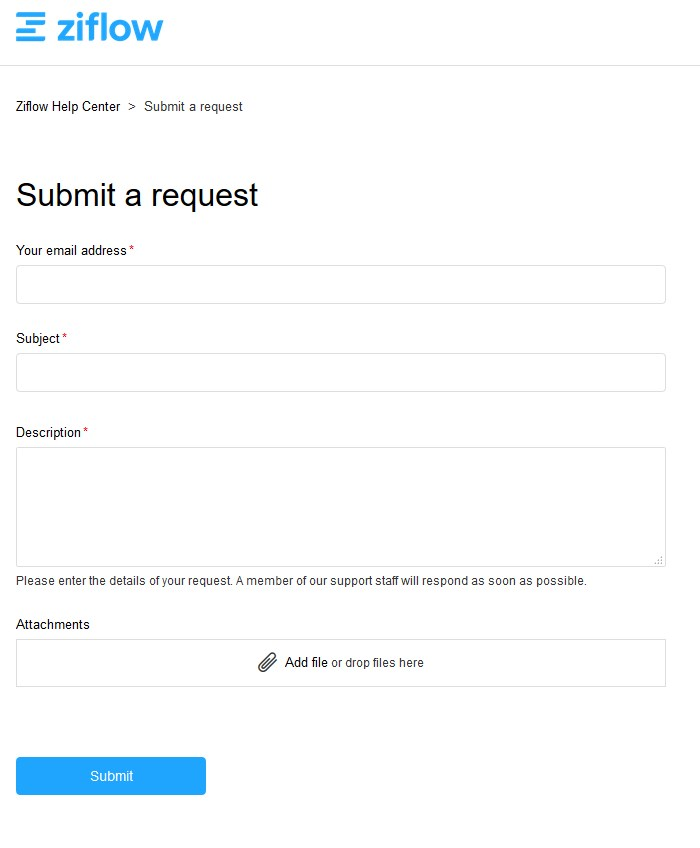The height and width of the screenshot is (848, 700).
Task: Click the paperclip attachment icon
Action: coord(267,662)
